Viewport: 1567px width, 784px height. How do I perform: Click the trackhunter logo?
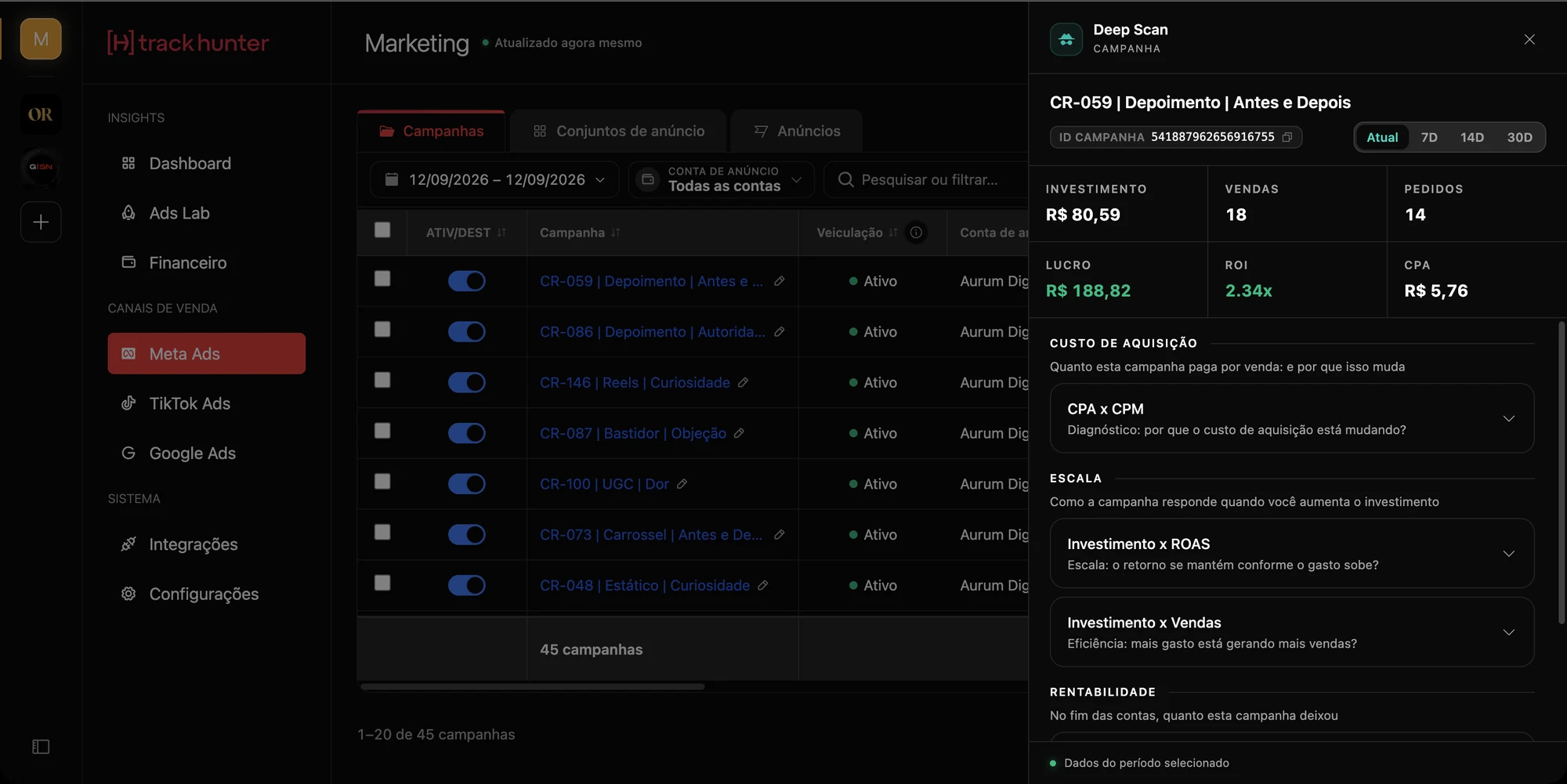click(188, 42)
